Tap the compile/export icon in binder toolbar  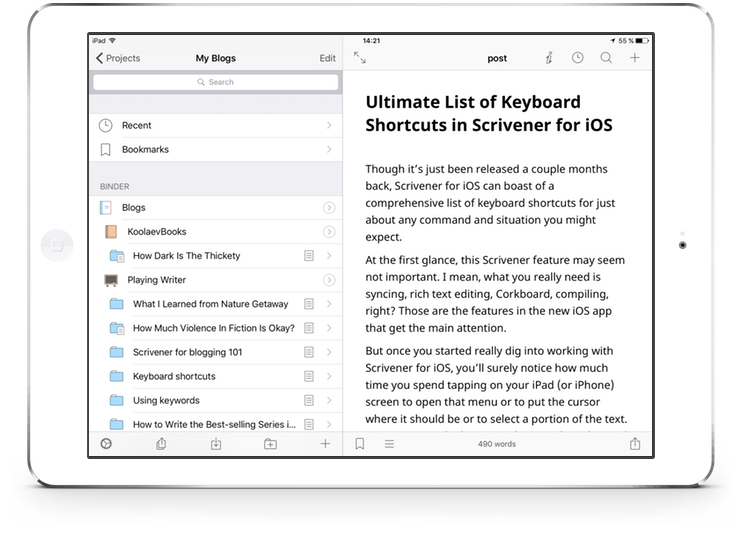(161, 444)
